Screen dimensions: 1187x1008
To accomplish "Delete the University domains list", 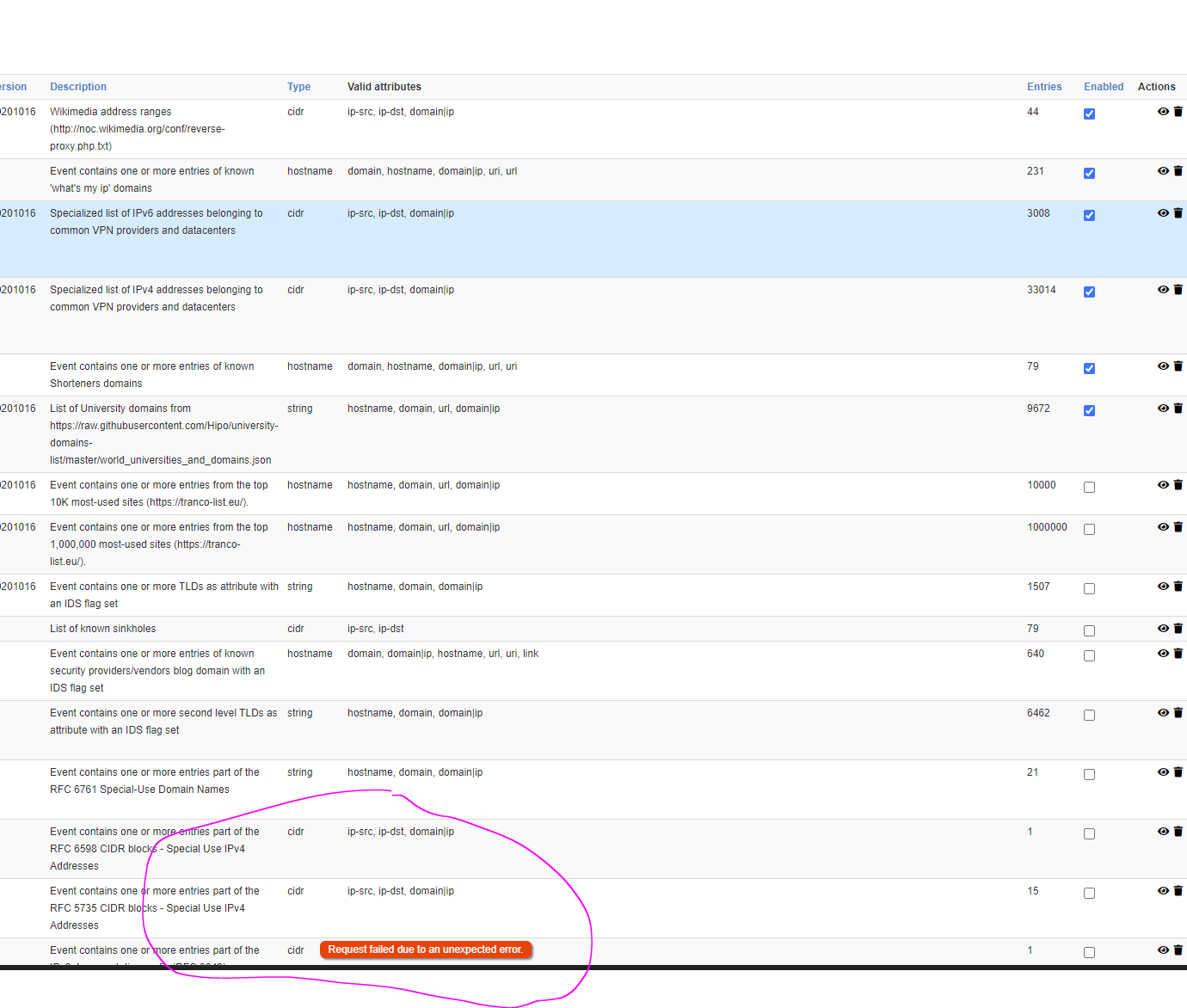I will (x=1178, y=409).
